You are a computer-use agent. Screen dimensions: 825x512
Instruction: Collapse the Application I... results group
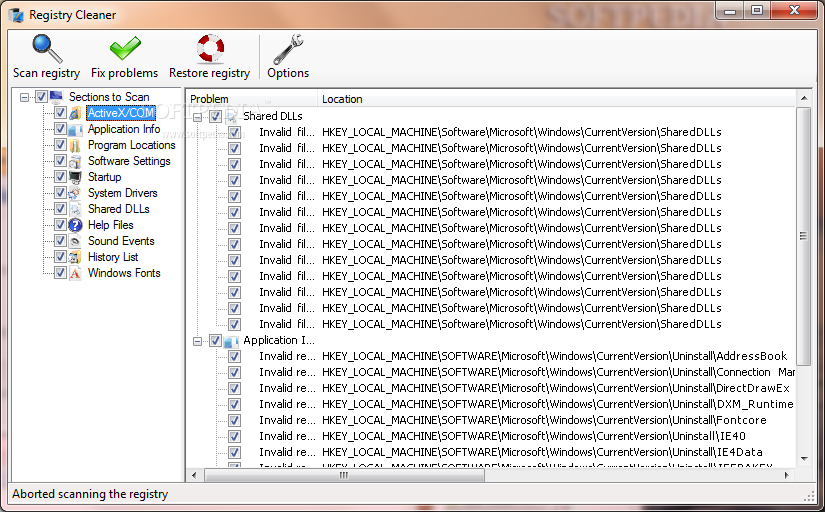point(197,342)
